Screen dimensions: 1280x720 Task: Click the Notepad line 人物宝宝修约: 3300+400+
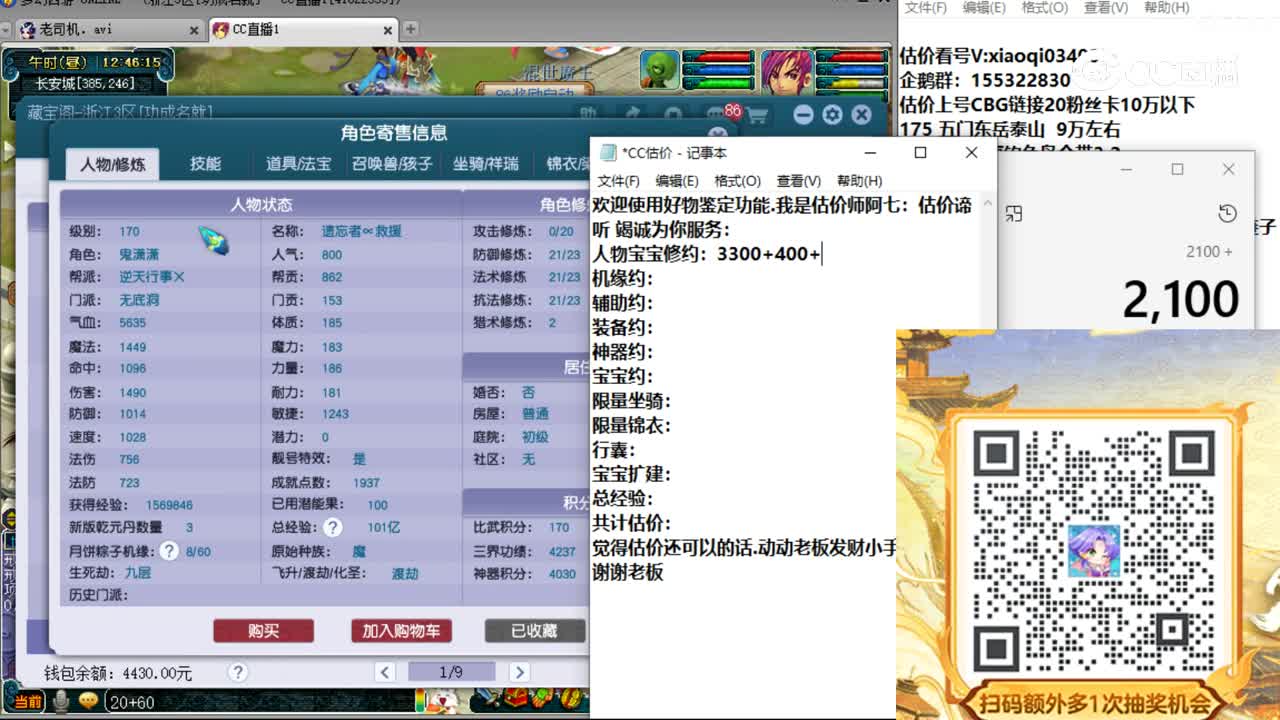click(x=706, y=254)
